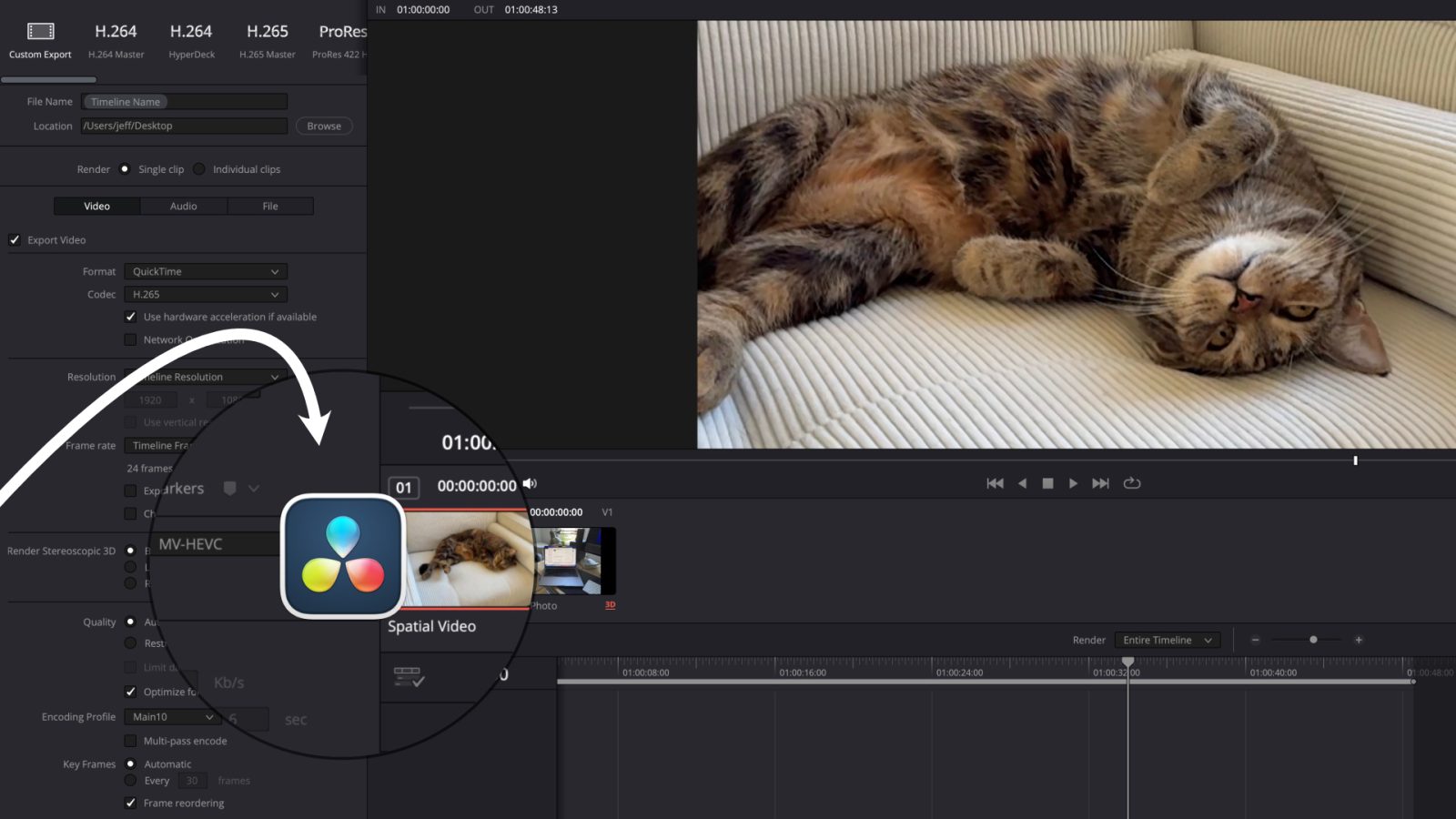The width and height of the screenshot is (1456, 819).
Task: Open the Codec dropdown showing H.265
Action: click(x=205, y=294)
